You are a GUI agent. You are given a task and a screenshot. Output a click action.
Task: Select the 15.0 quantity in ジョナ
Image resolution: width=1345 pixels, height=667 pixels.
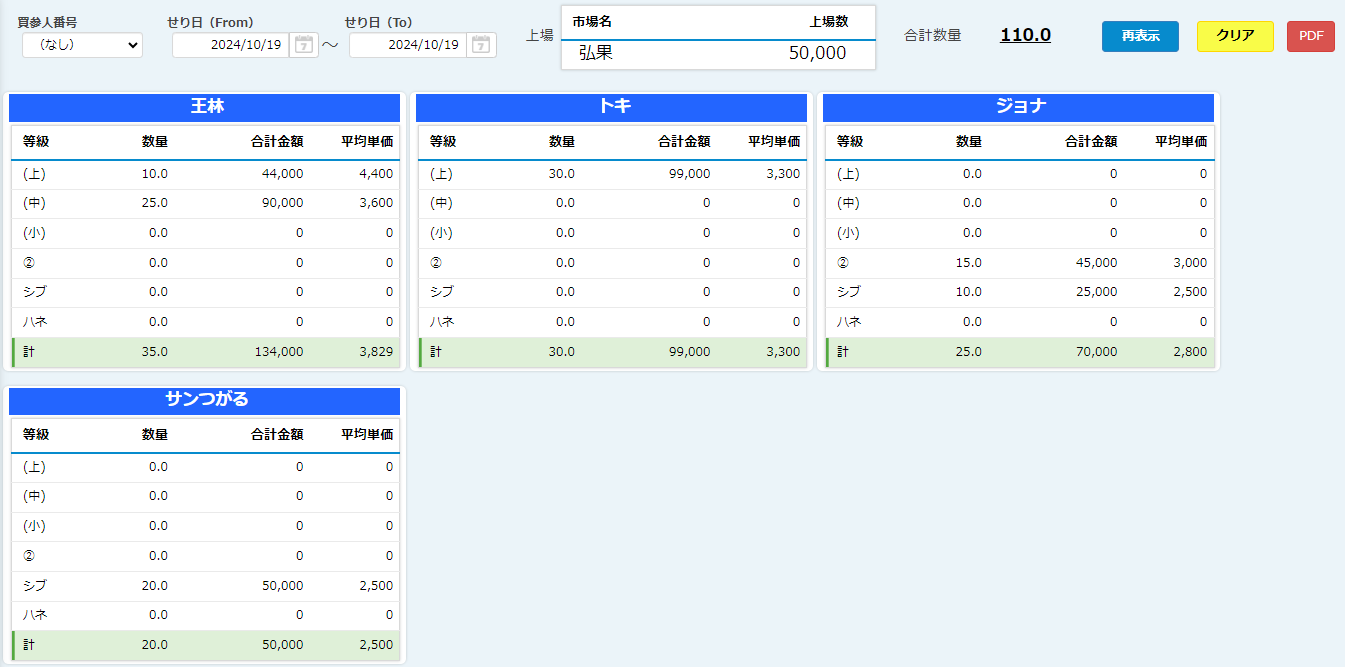coord(969,263)
